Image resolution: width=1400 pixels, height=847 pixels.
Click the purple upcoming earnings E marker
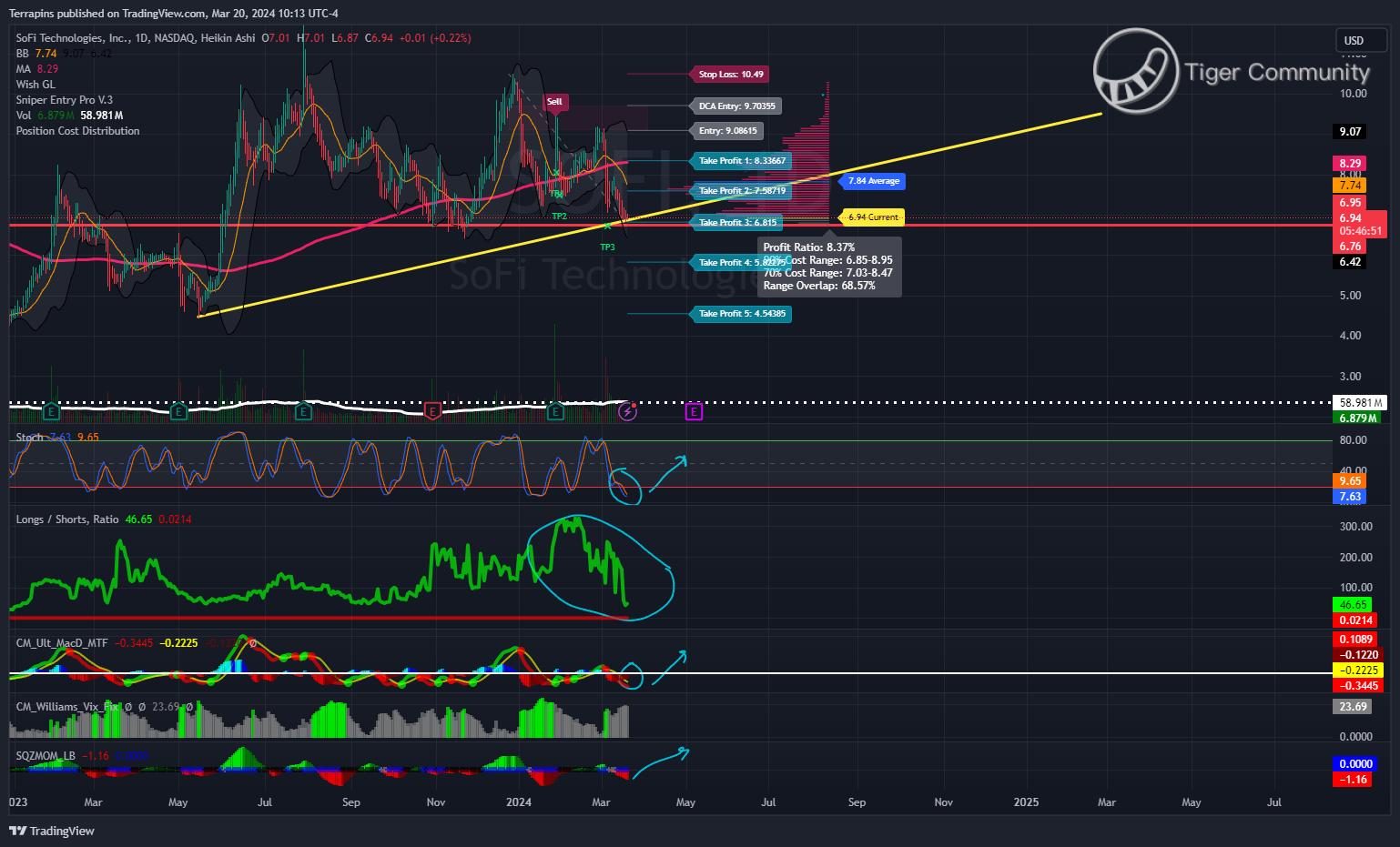click(694, 412)
